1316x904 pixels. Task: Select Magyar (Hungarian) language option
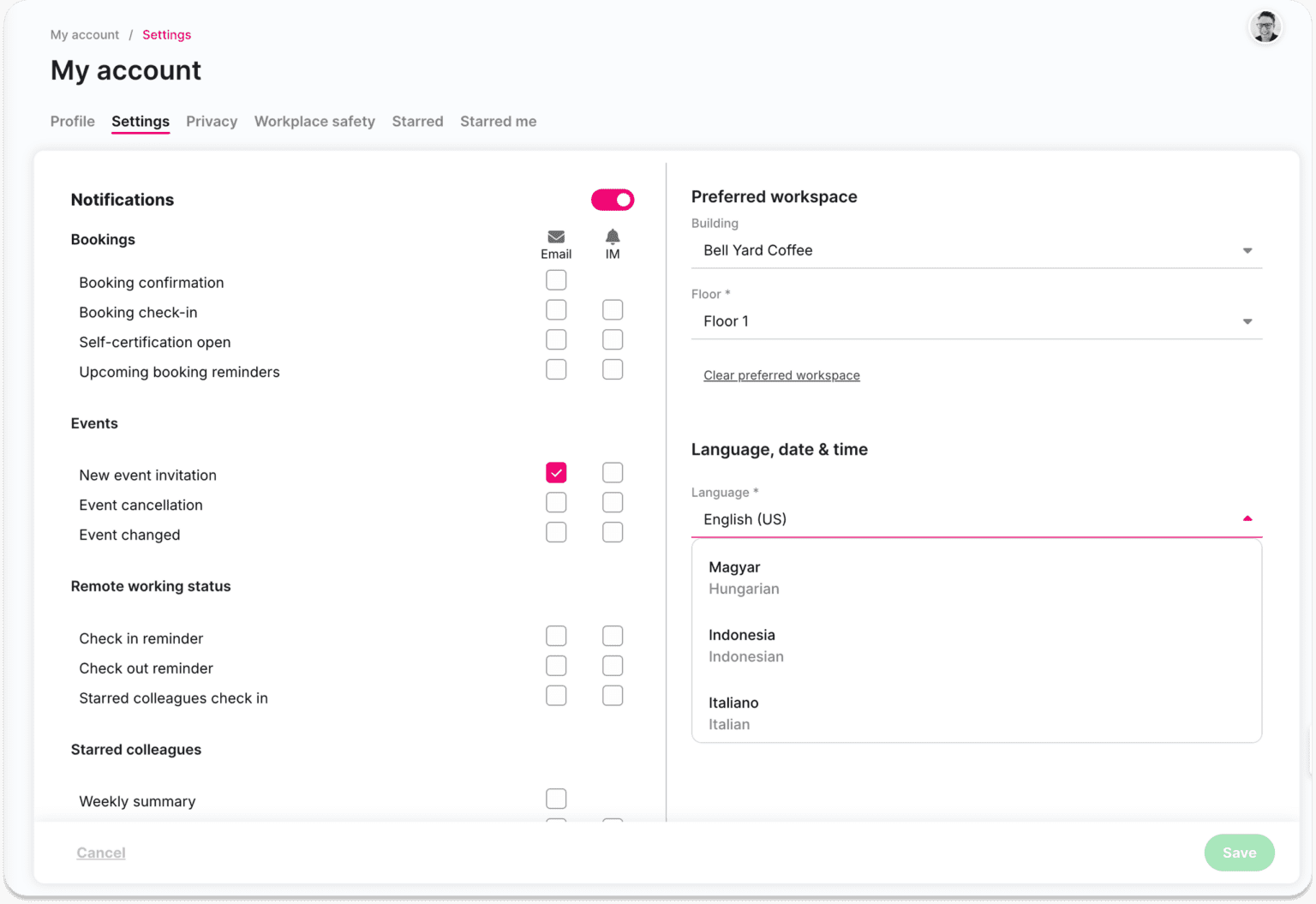pyautogui.click(x=977, y=578)
